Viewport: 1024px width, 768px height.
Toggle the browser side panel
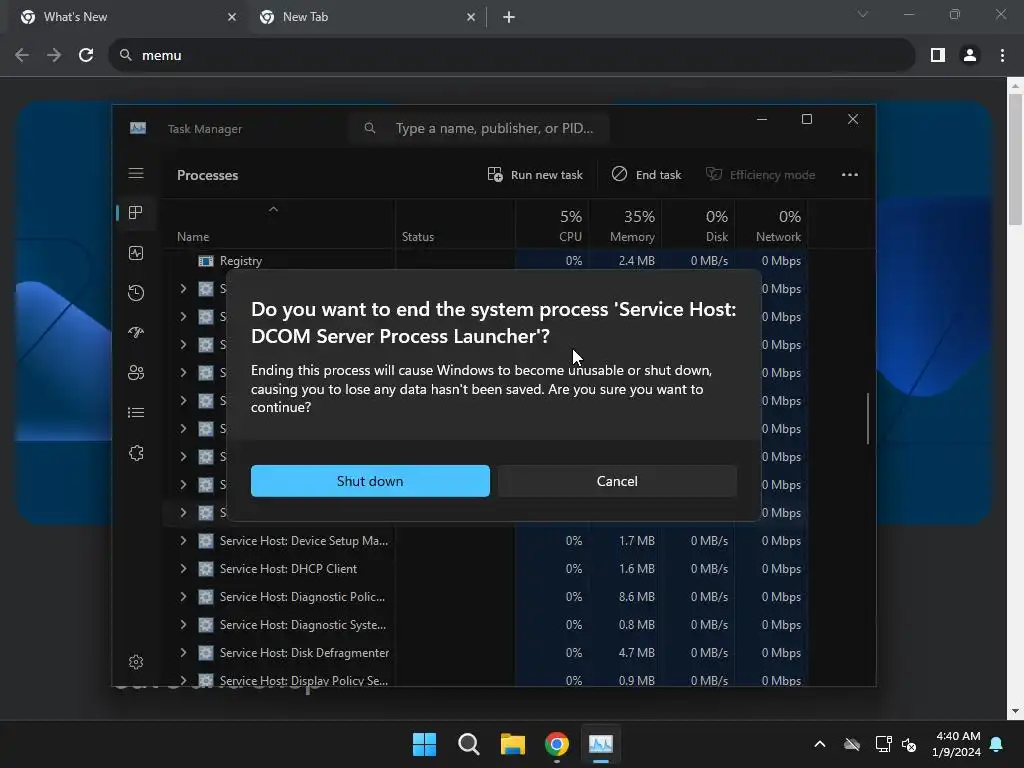(938, 55)
